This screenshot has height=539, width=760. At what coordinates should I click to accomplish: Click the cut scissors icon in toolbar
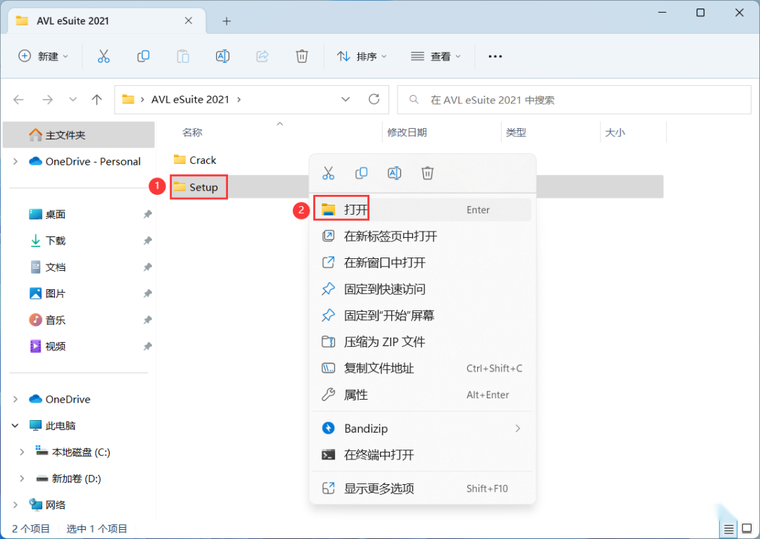pyautogui.click(x=103, y=56)
